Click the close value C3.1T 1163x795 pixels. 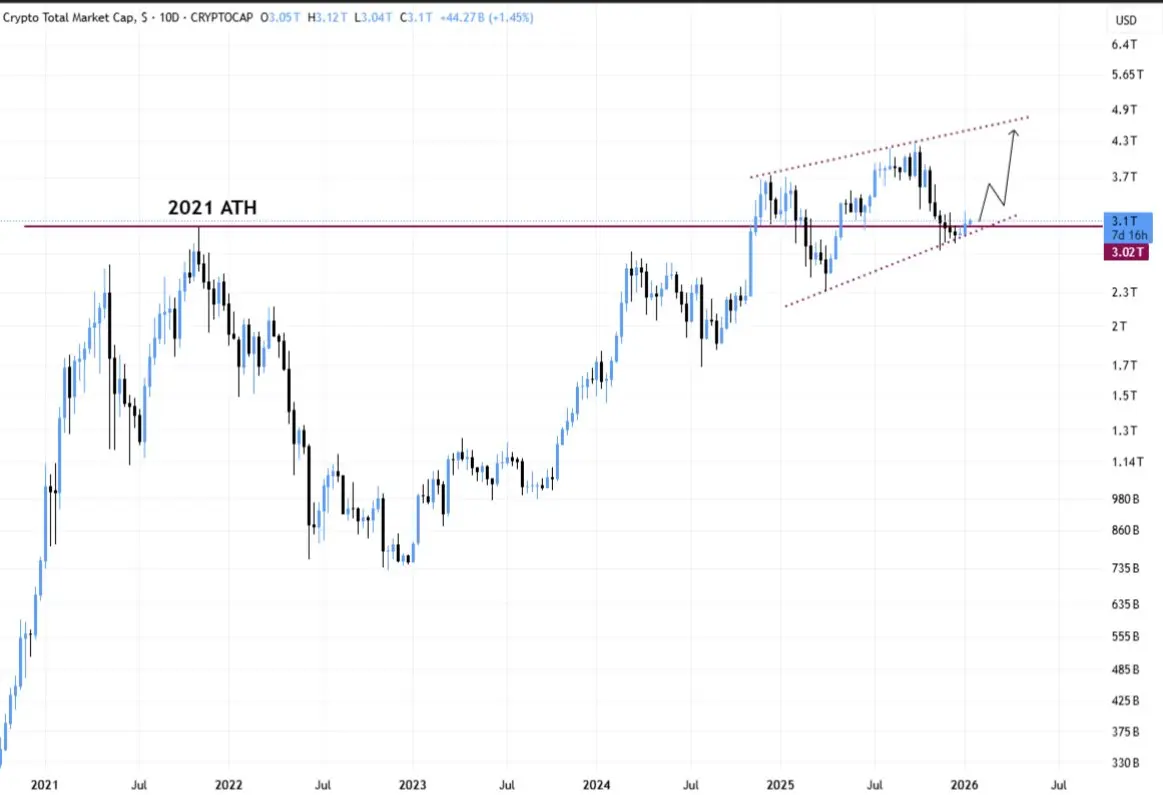click(x=416, y=17)
